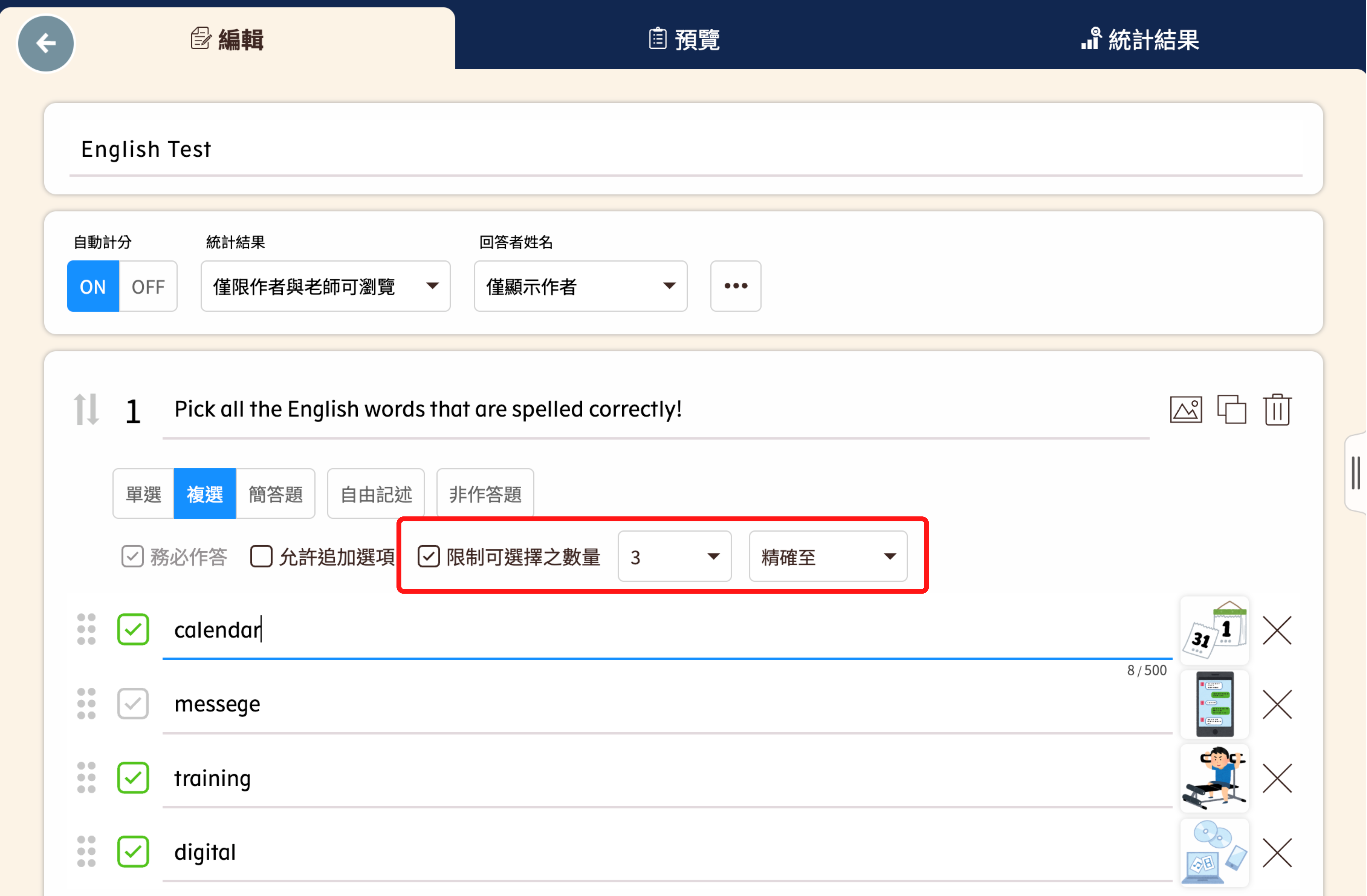This screenshot has width=1367, height=896.
Task: Expand the 僅顯示作者 dropdown
Action: [580, 286]
